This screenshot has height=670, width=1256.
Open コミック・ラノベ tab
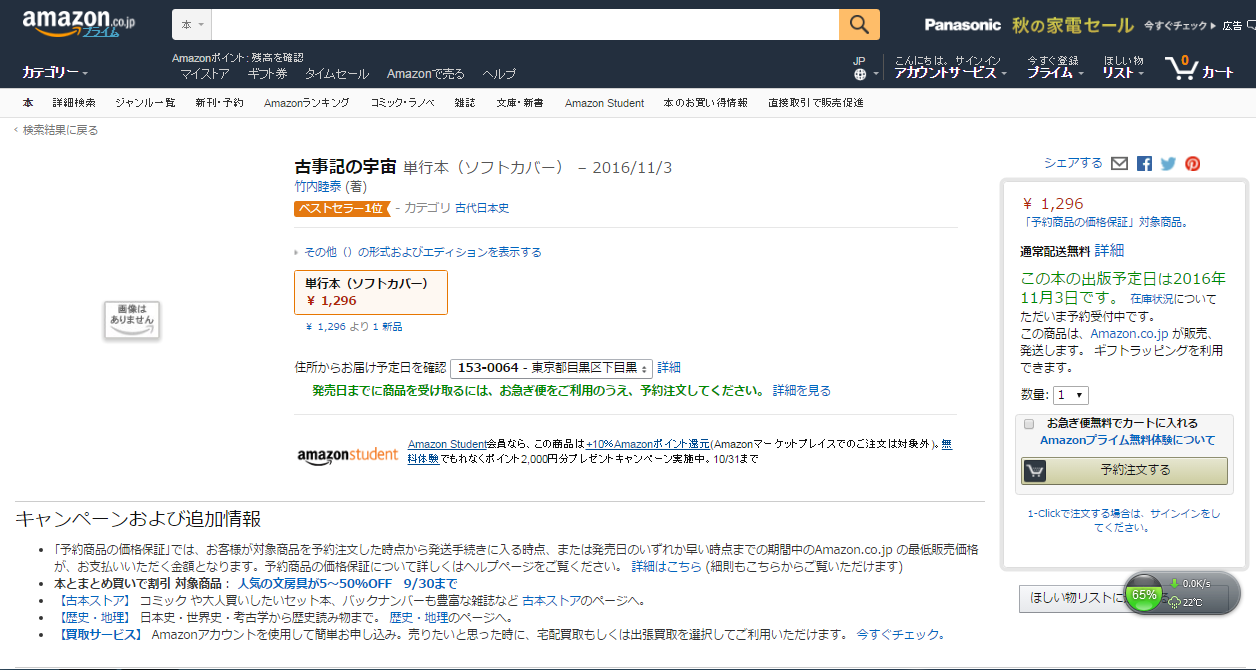click(x=402, y=103)
